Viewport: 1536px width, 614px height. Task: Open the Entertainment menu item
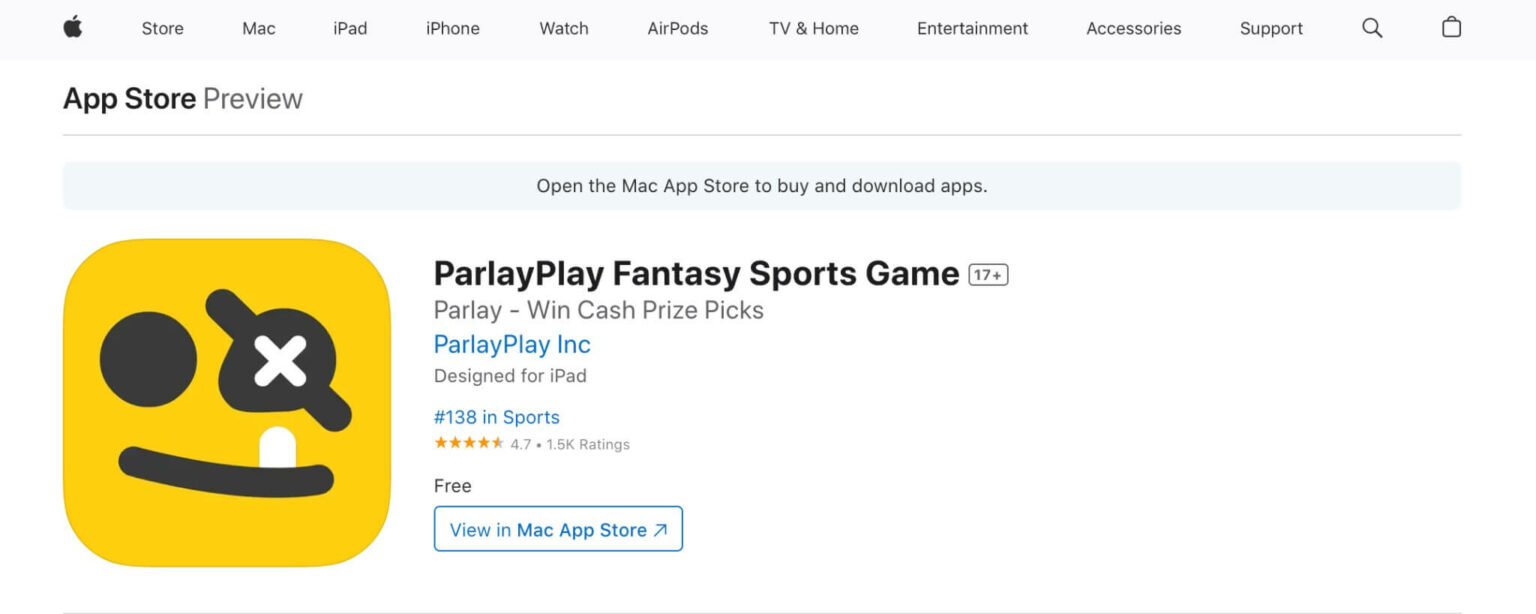[972, 29]
